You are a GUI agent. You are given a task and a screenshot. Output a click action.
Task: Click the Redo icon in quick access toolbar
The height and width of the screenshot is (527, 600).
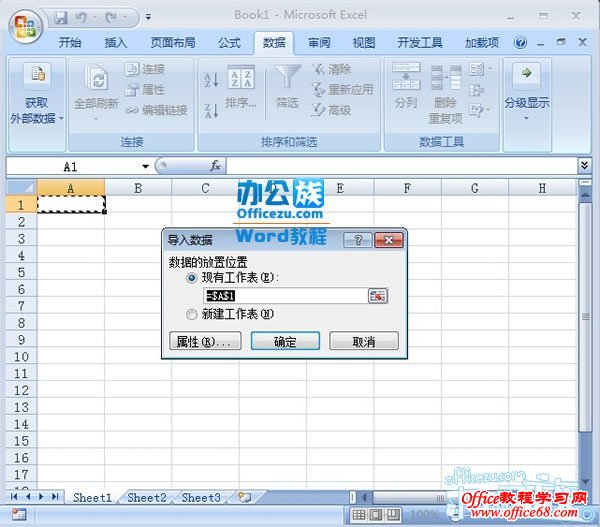111,18
